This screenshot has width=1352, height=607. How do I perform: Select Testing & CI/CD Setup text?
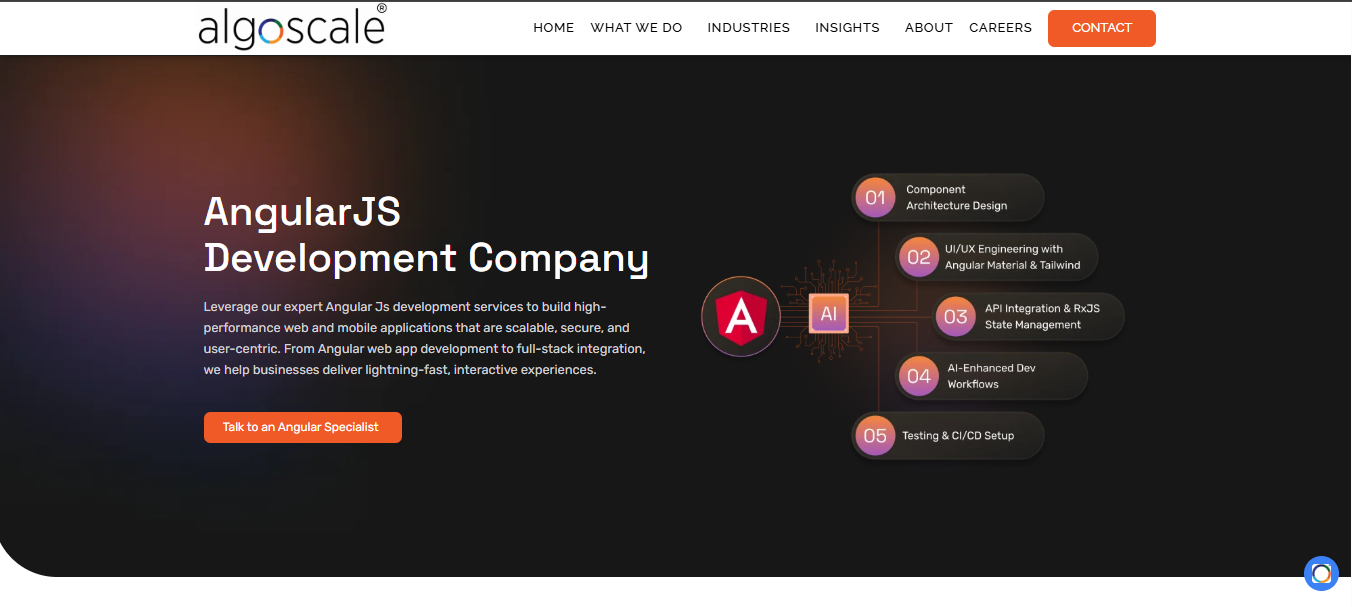(958, 436)
